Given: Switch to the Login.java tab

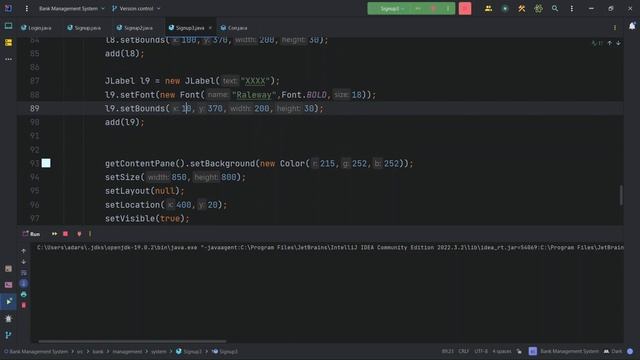Looking at the screenshot, I should coord(37,28).
